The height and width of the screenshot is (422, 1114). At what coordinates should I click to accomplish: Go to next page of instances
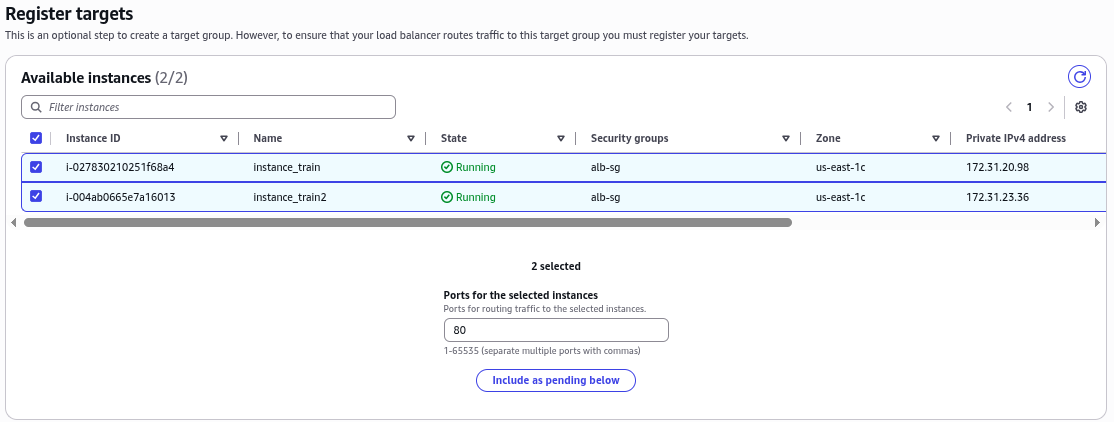1051,107
